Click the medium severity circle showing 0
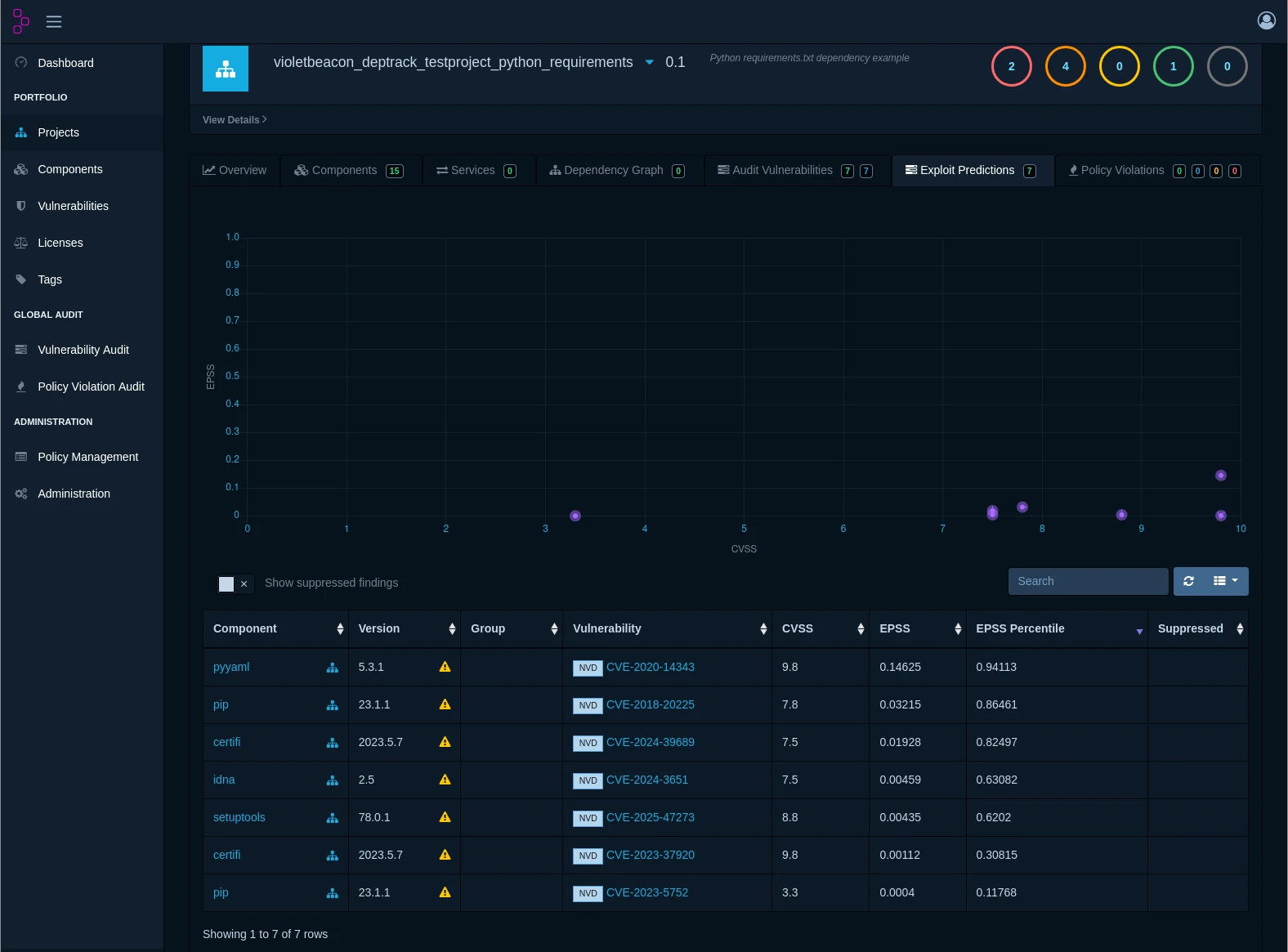Screen dimensions: 1288x952 coord(1120,66)
